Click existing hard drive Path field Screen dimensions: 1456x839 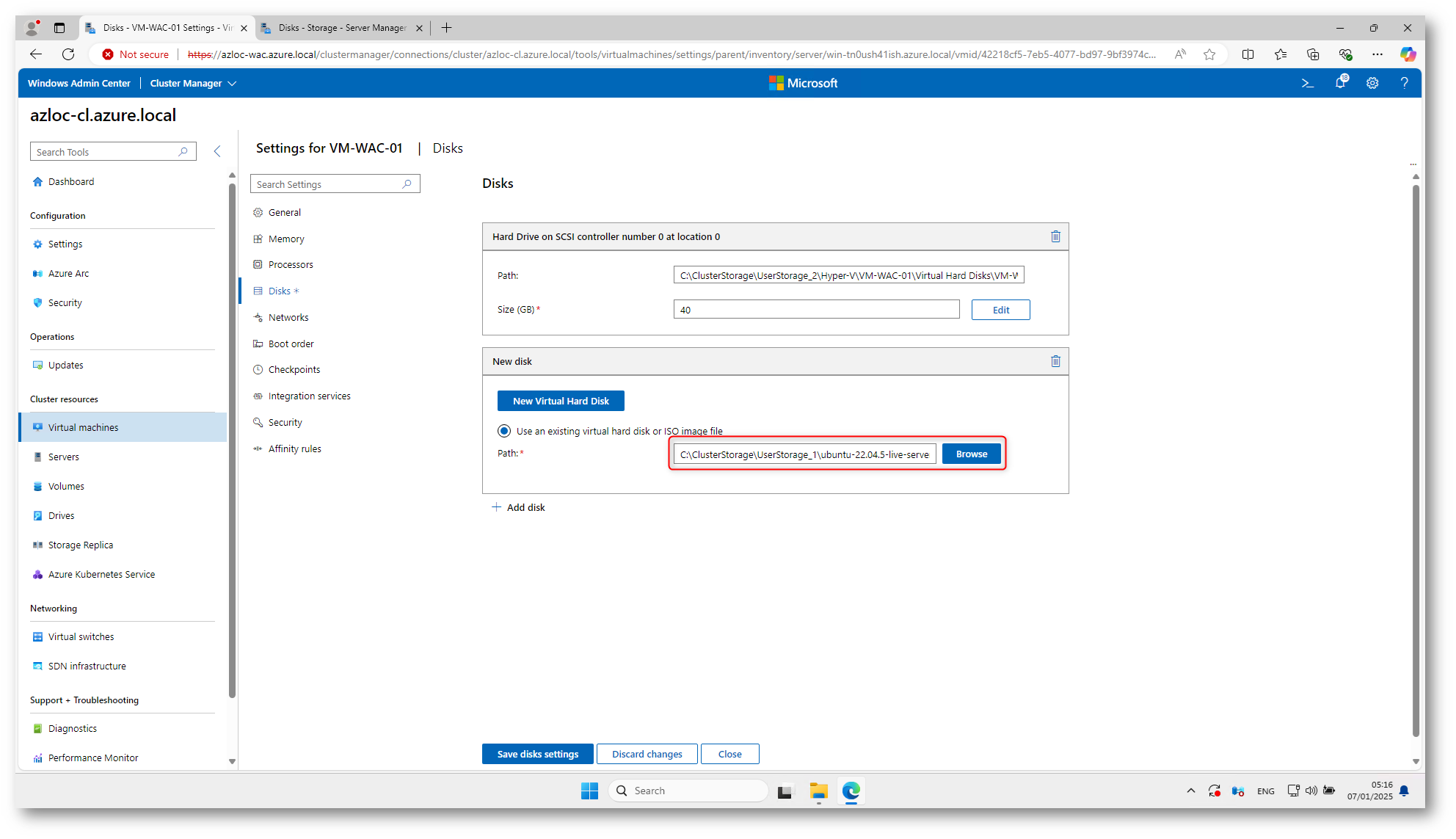848,275
